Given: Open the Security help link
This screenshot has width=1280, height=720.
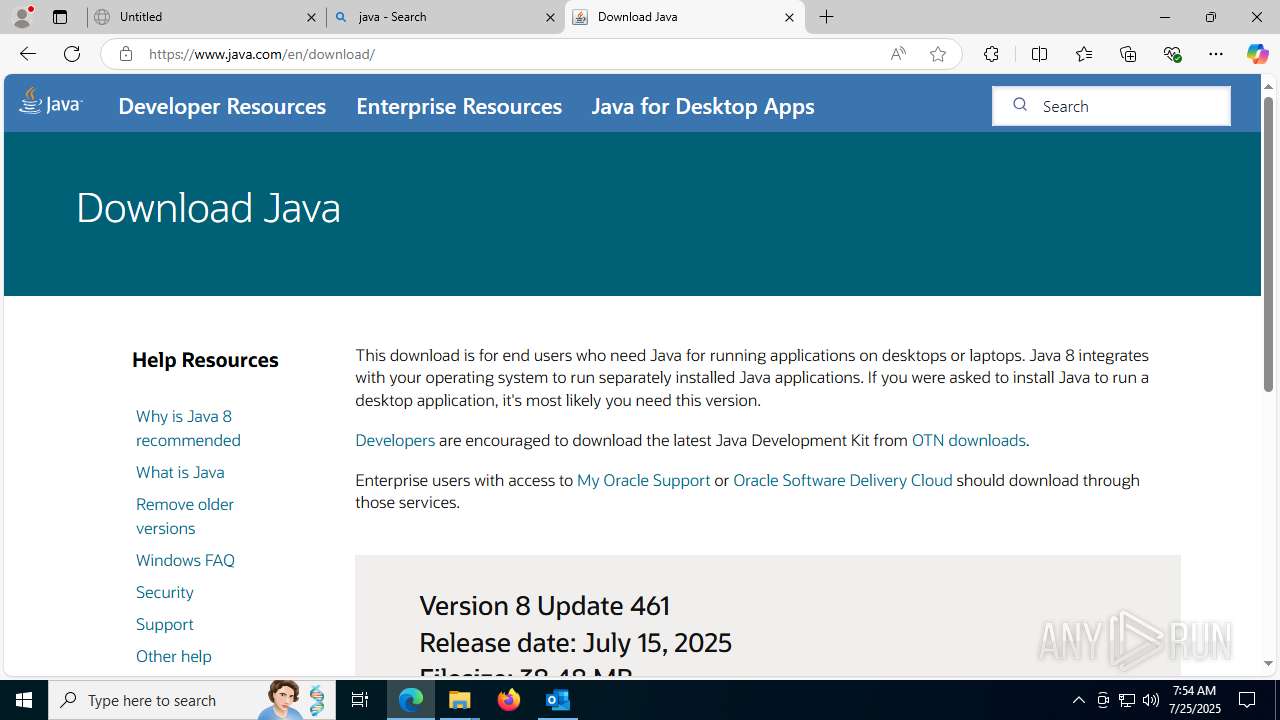Looking at the screenshot, I should tap(165, 592).
